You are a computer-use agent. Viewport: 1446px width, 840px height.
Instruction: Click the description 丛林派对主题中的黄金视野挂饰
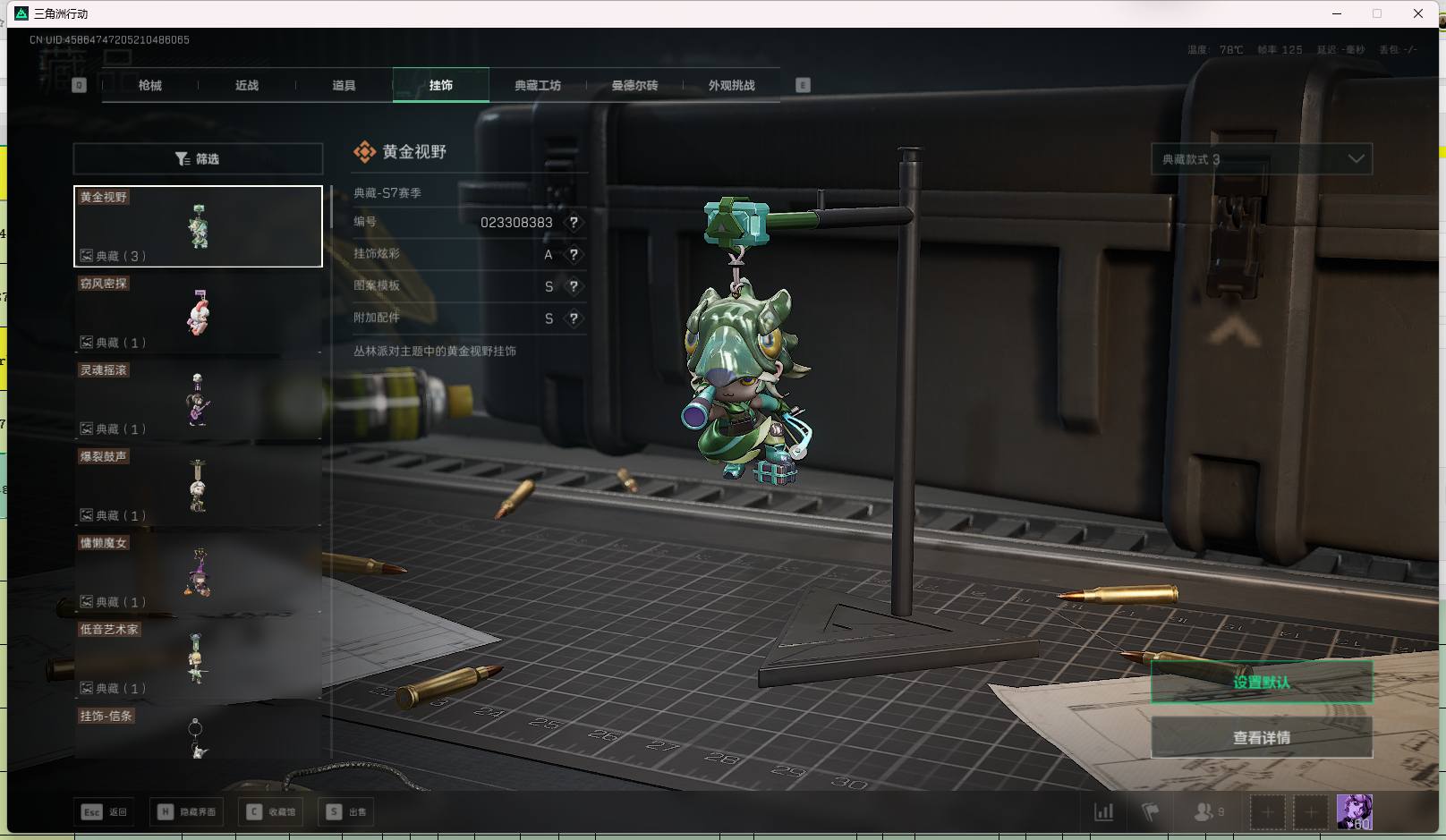tap(435, 351)
